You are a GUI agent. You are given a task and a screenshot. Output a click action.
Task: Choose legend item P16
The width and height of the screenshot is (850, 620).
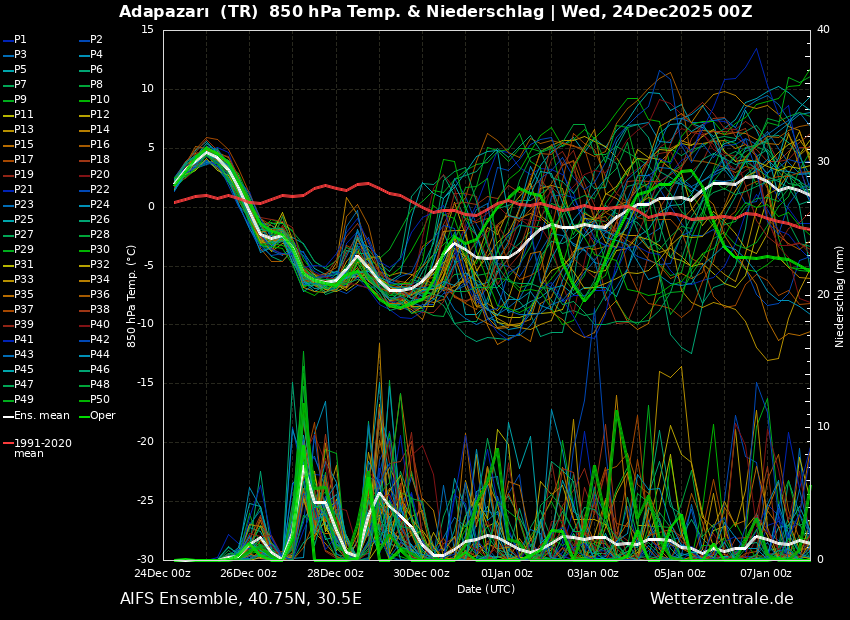[94, 144]
